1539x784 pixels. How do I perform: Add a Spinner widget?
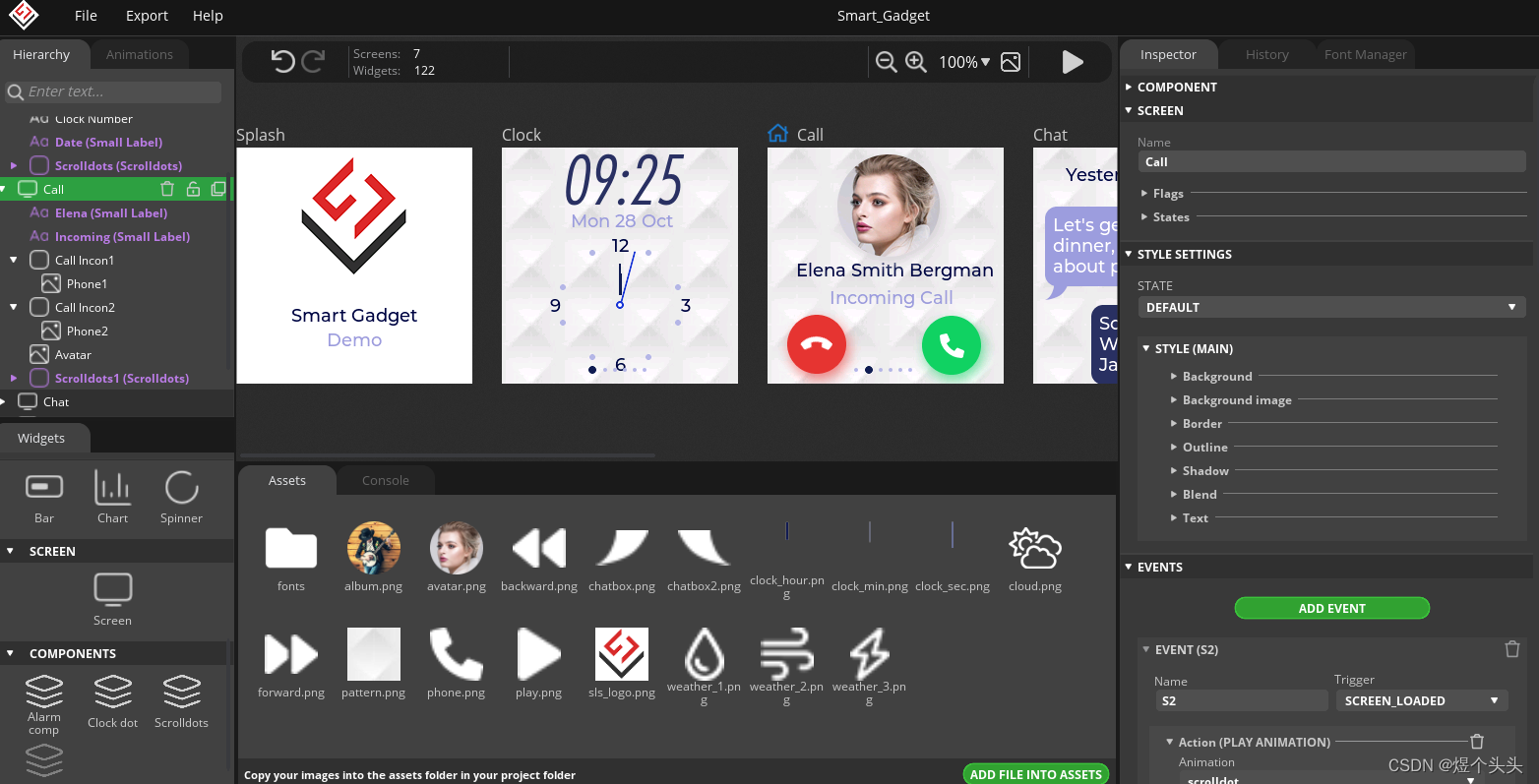click(182, 497)
